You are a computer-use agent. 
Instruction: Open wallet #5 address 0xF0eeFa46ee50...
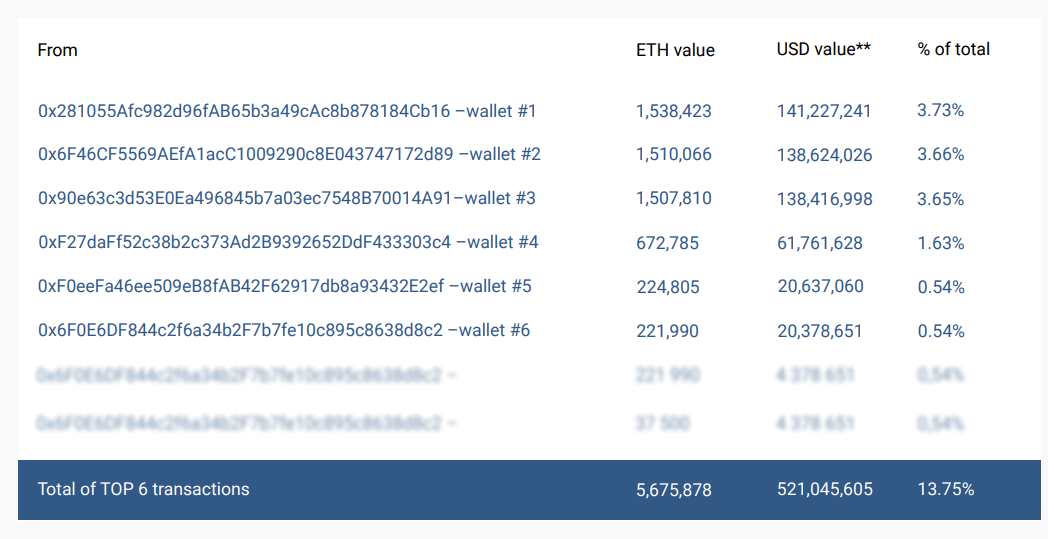[285, 286]
